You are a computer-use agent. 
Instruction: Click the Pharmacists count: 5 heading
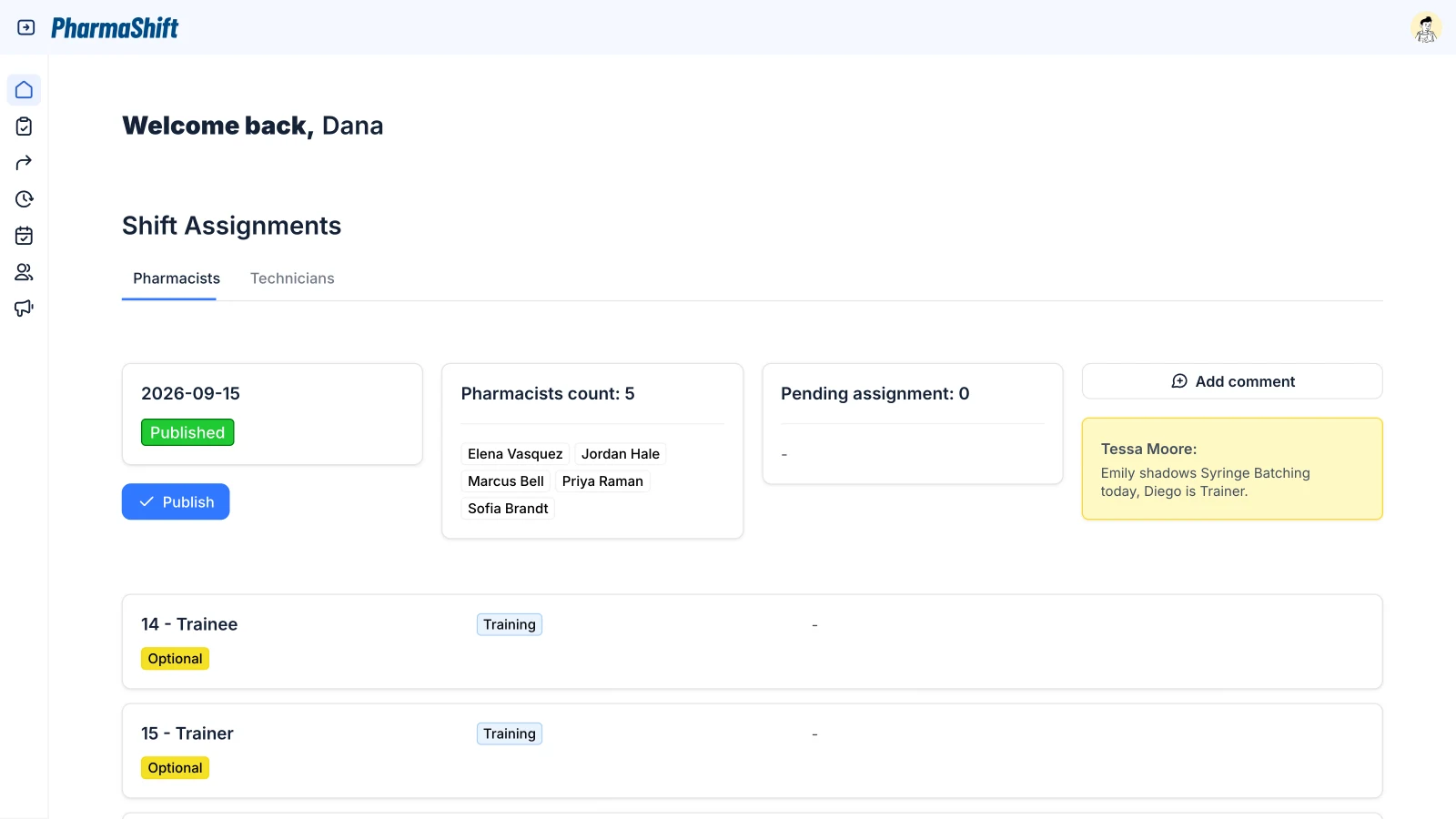(548, 393)
